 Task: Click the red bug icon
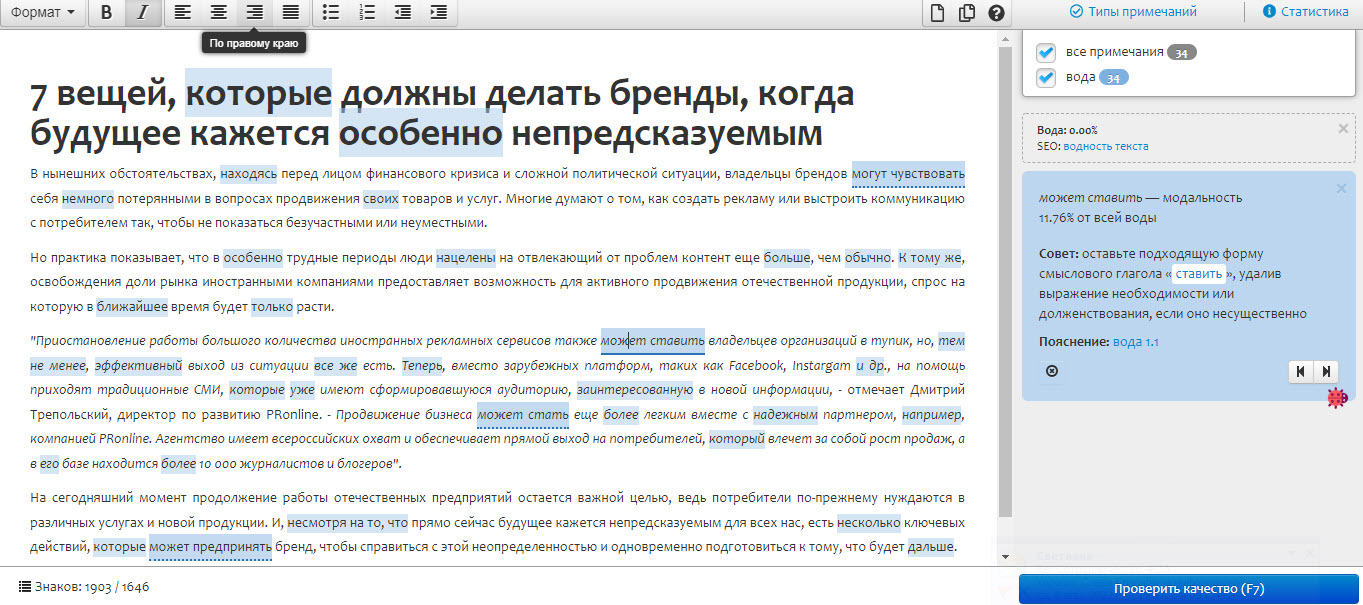tap(1337, 397)
